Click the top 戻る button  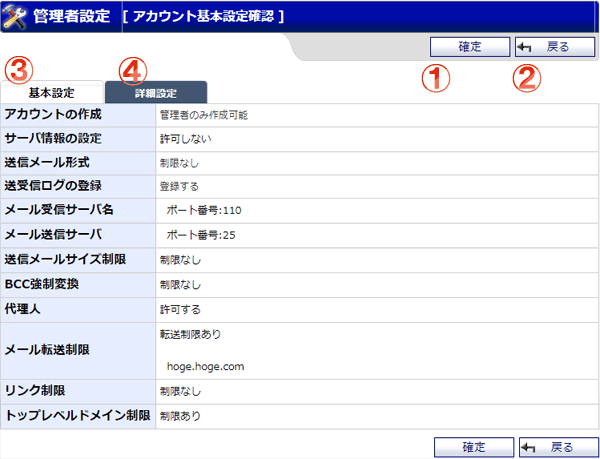pyautogui.click(x=555, y=47)
